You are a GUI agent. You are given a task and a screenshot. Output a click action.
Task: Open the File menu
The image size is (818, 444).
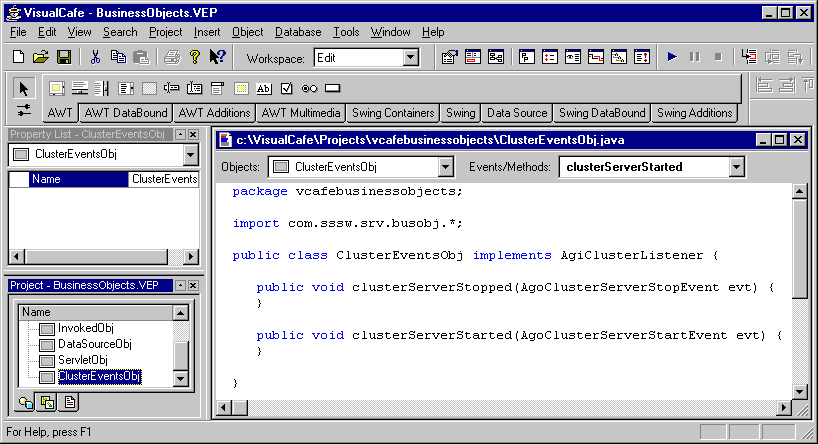point(18,32)
